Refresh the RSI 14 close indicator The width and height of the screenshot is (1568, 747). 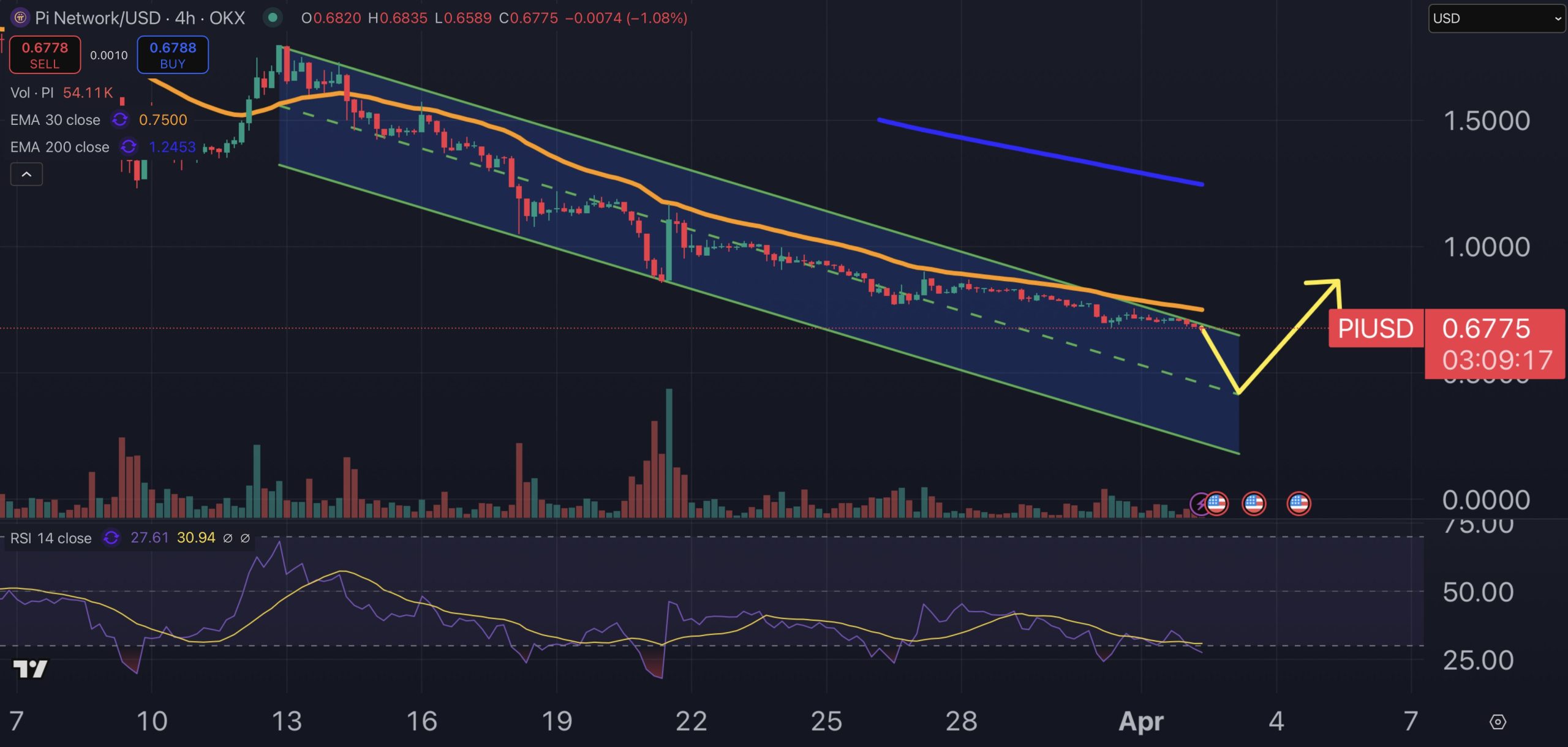(x=112, y=538)
